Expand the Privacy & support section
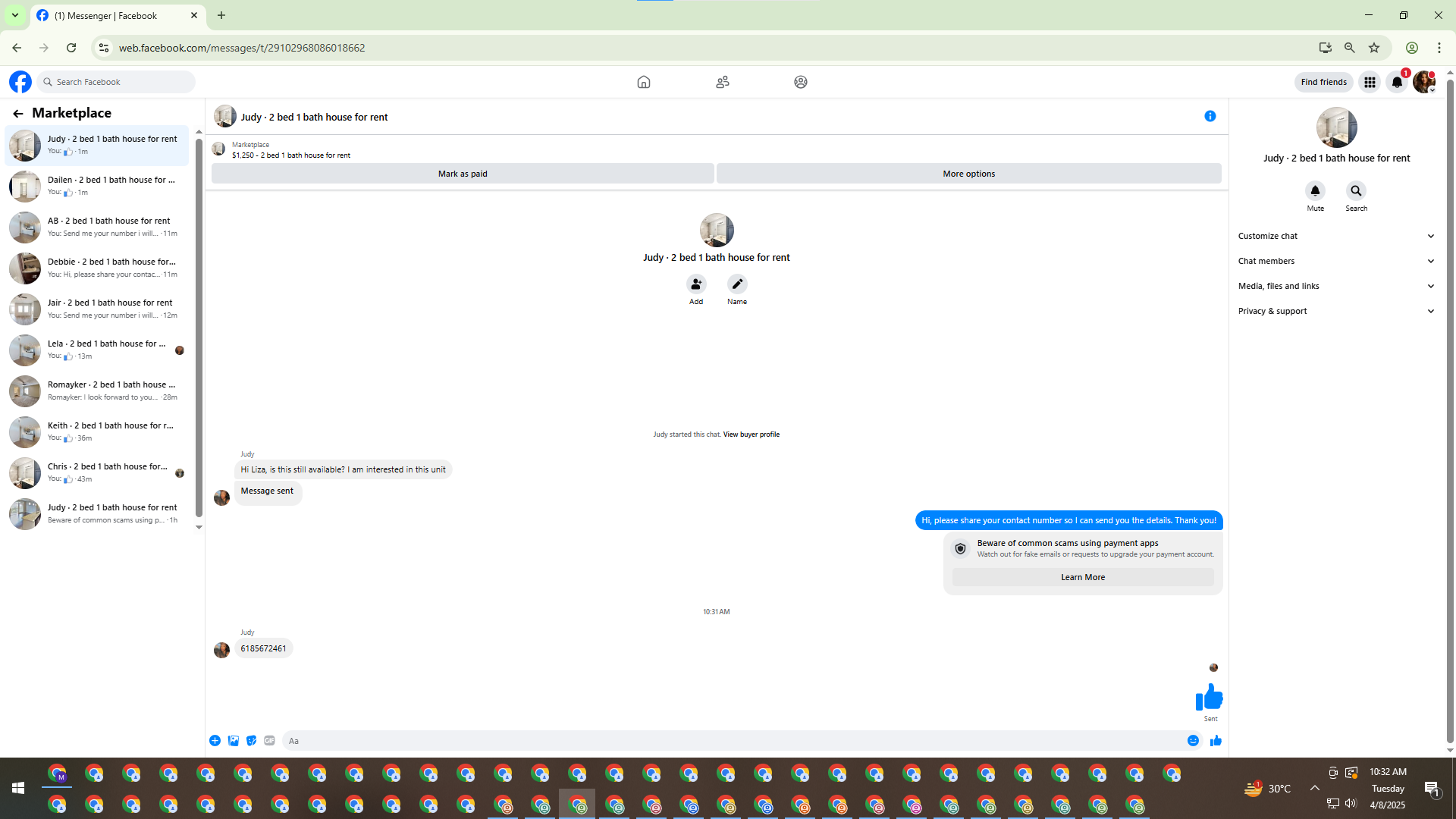Image resolution: width=1456 pixels, height=819 pixels. pos(1335,311)
